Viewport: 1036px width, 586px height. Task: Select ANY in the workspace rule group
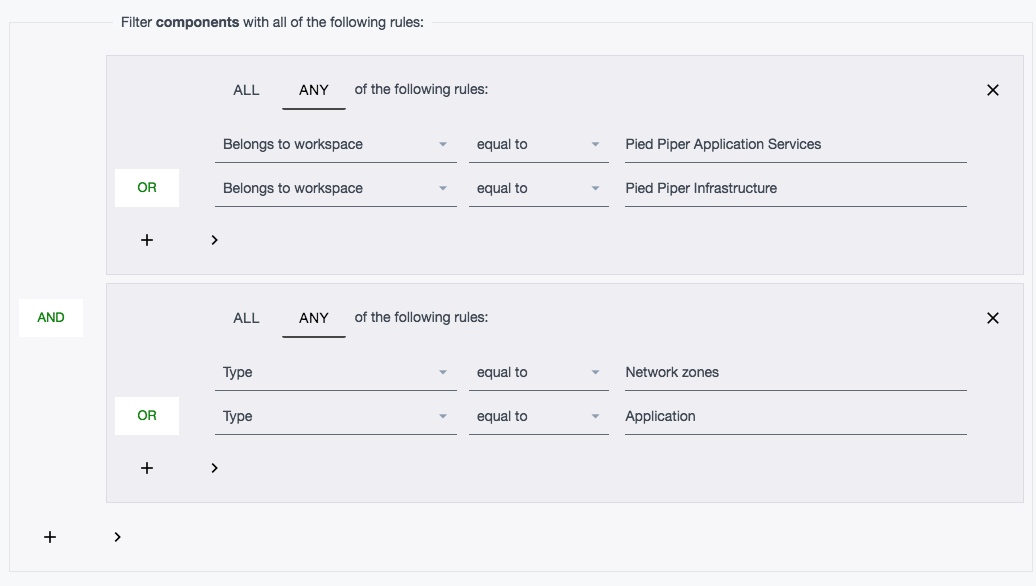[x=314, y=90]
